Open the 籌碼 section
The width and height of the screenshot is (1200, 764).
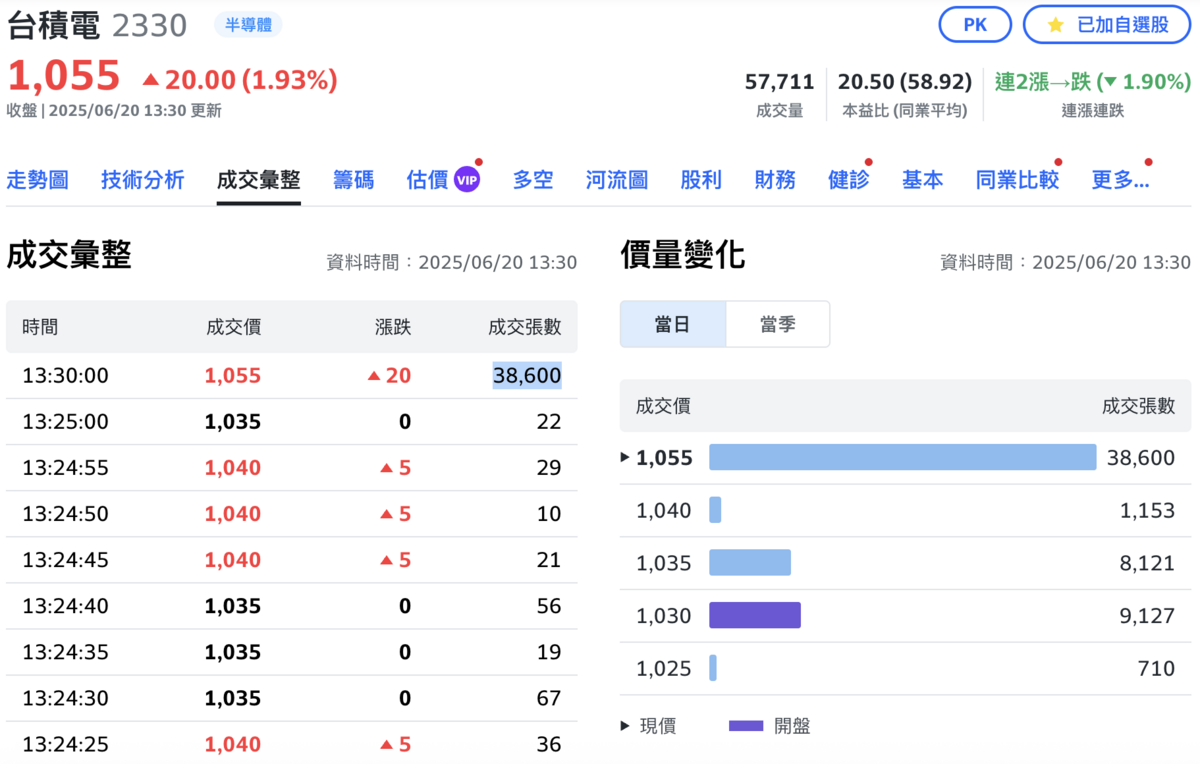[x=354, y=180]
